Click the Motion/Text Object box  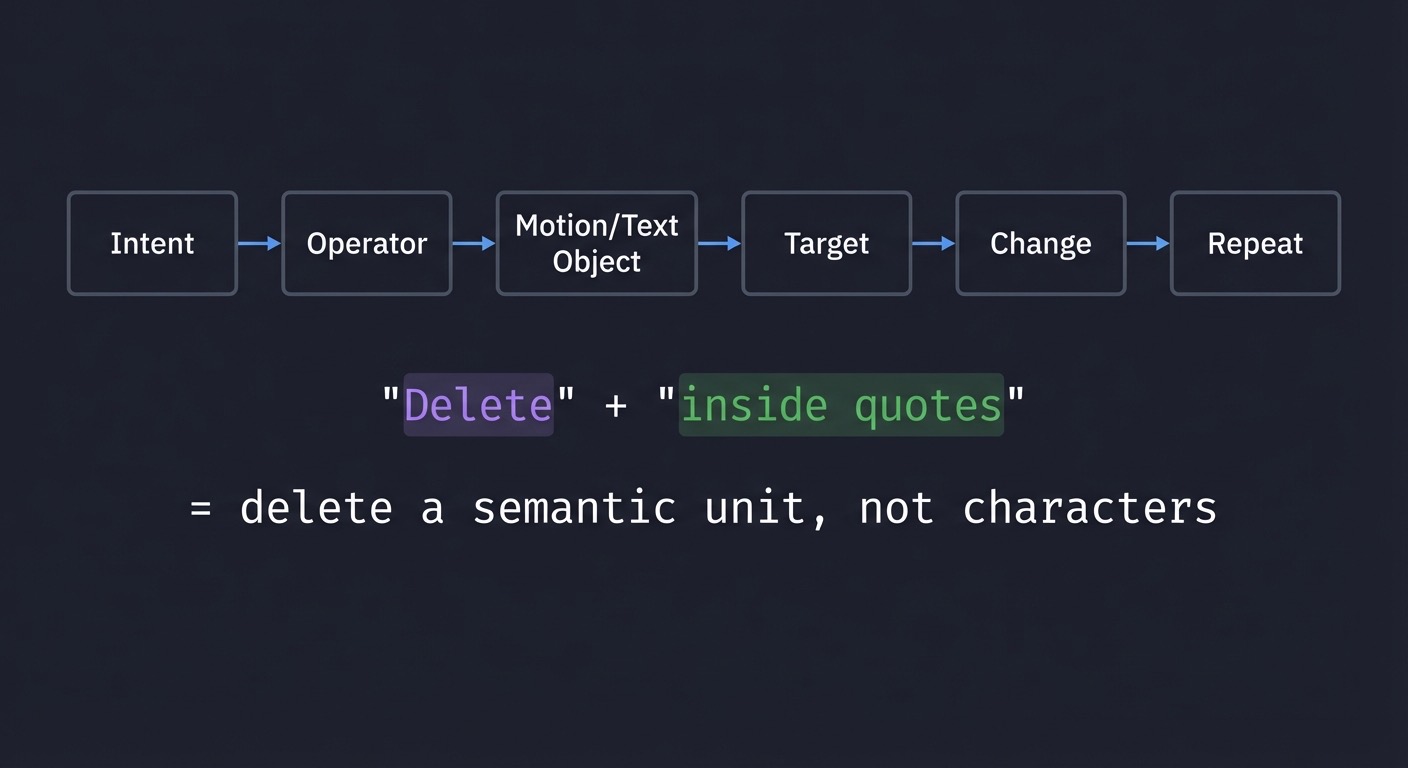[x=596, y=243]
